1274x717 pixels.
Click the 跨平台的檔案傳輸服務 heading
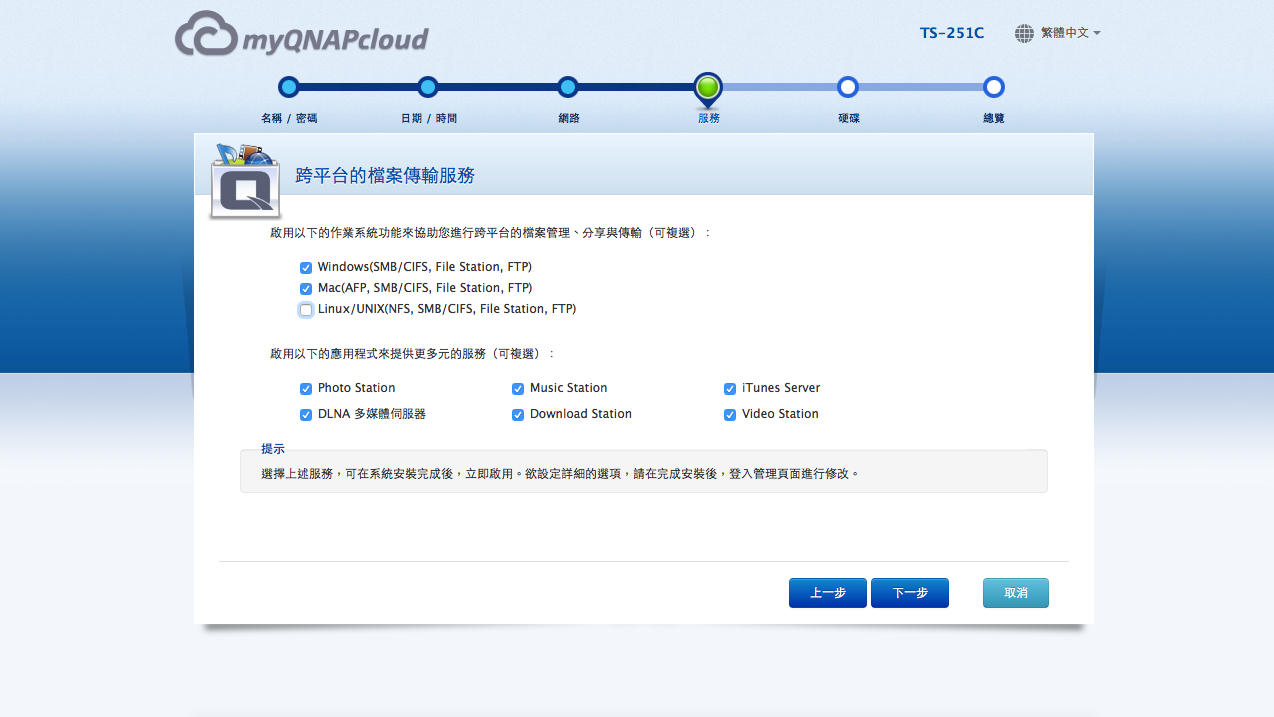(x=385, y=176)
